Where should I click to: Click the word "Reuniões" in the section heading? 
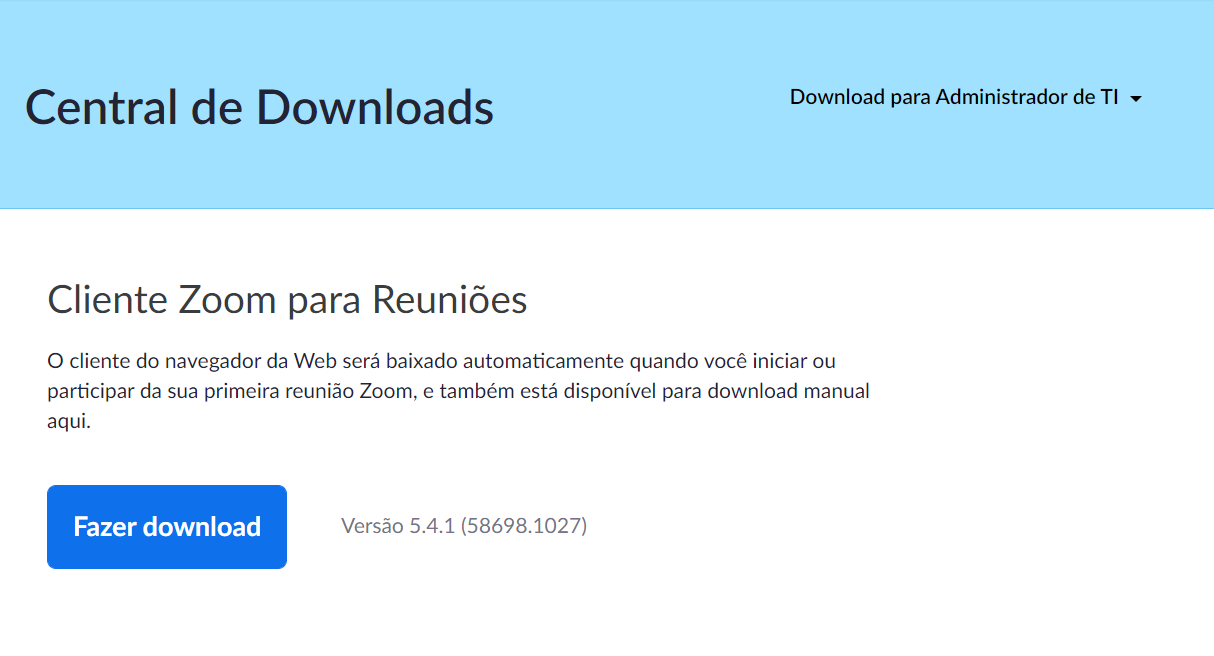tap(450, 300)
